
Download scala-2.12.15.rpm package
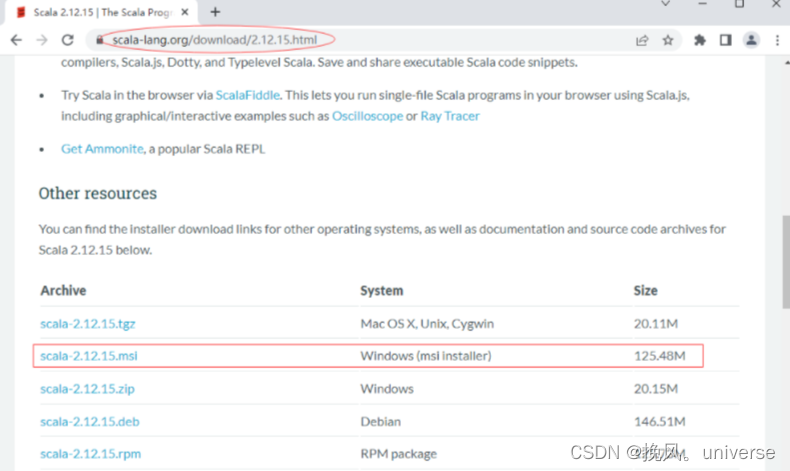click(91, 453)
